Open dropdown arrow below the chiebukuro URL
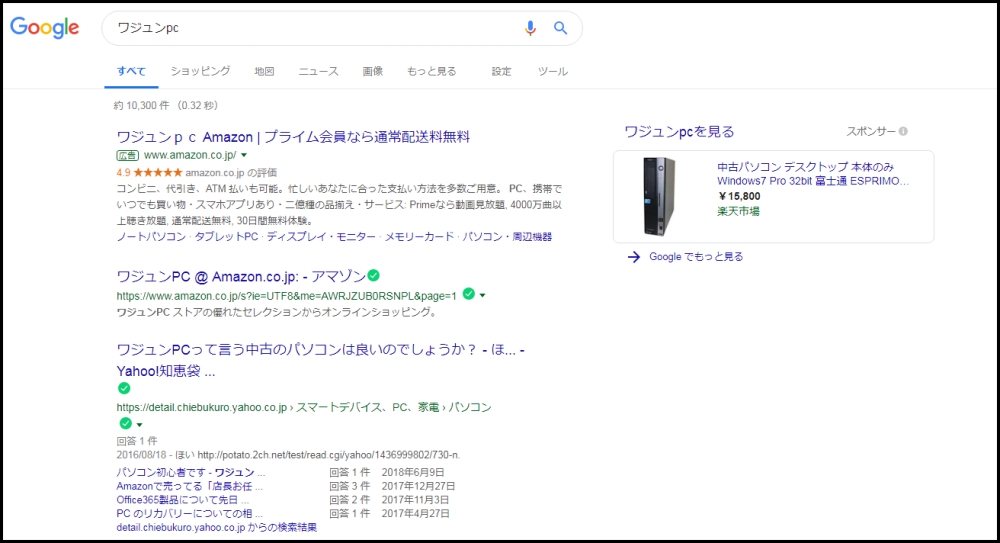 coord(140,425)
